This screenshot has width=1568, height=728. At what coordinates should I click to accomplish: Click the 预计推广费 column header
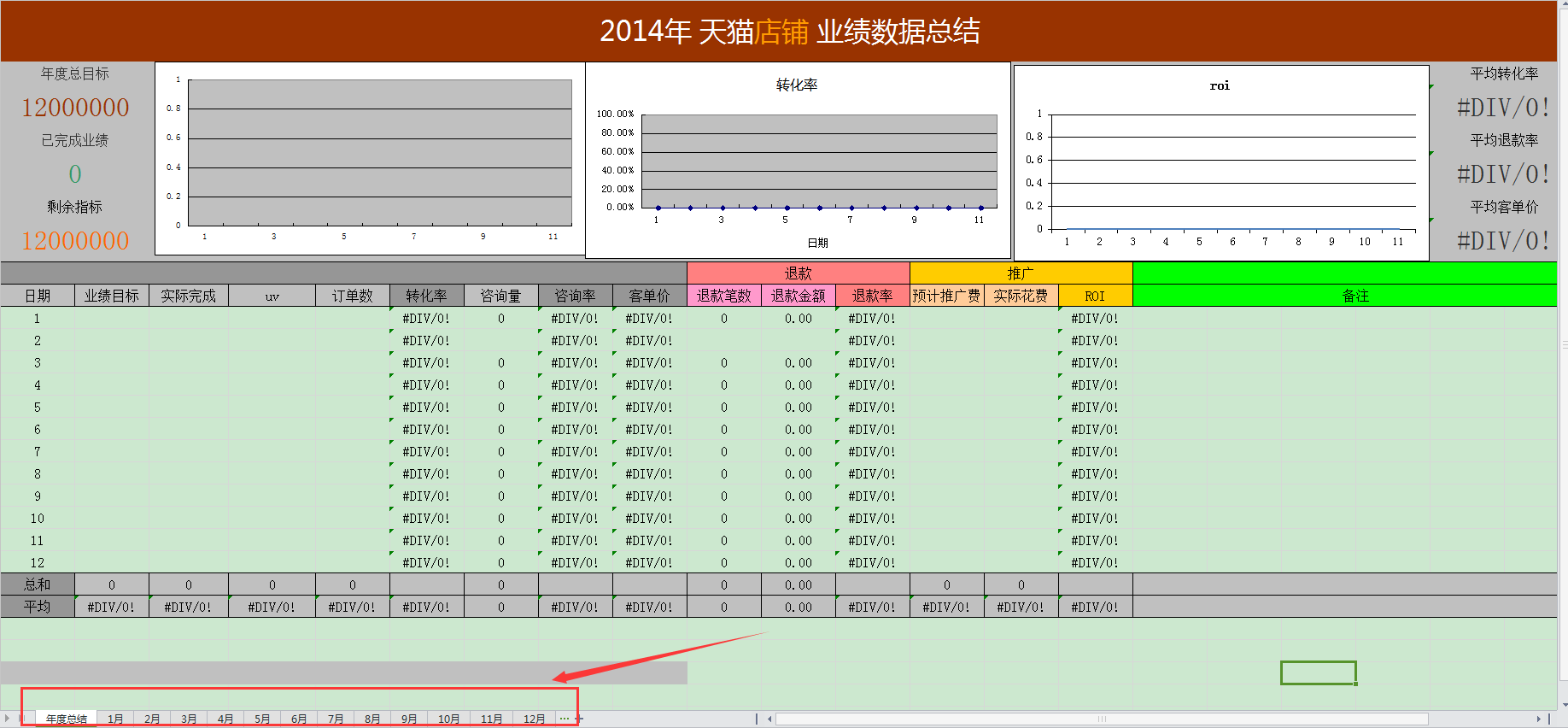tap(947, 296)
